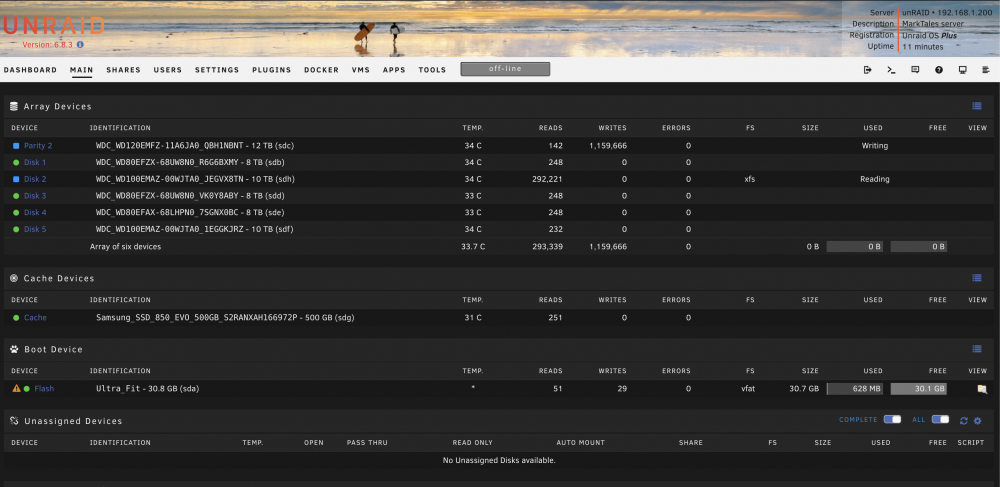Open the feedback icon in the toolbar
This screenshot has width=1000, height=487.
point(915,70)
